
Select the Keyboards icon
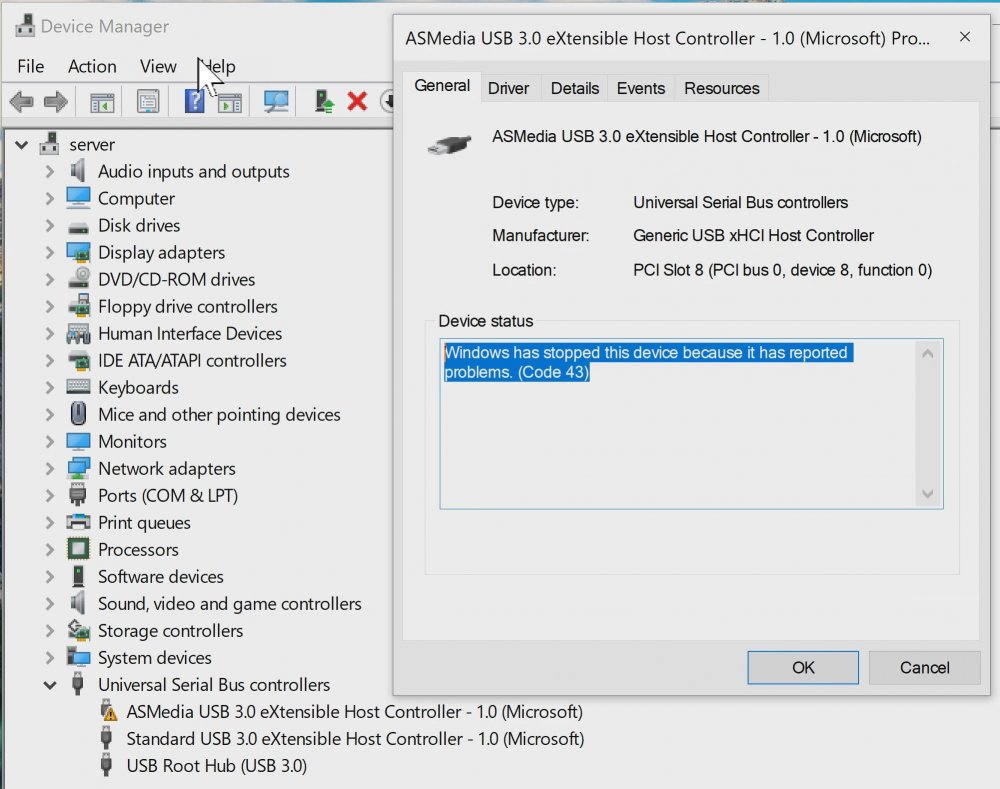pyautogui.click(x=78, y=387)
